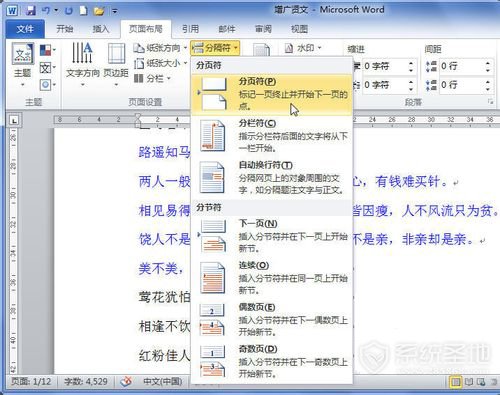Insert a 分页符(P) page break
Image resolution: width=500 pixels, height=395 pixels.
point(272,94)
